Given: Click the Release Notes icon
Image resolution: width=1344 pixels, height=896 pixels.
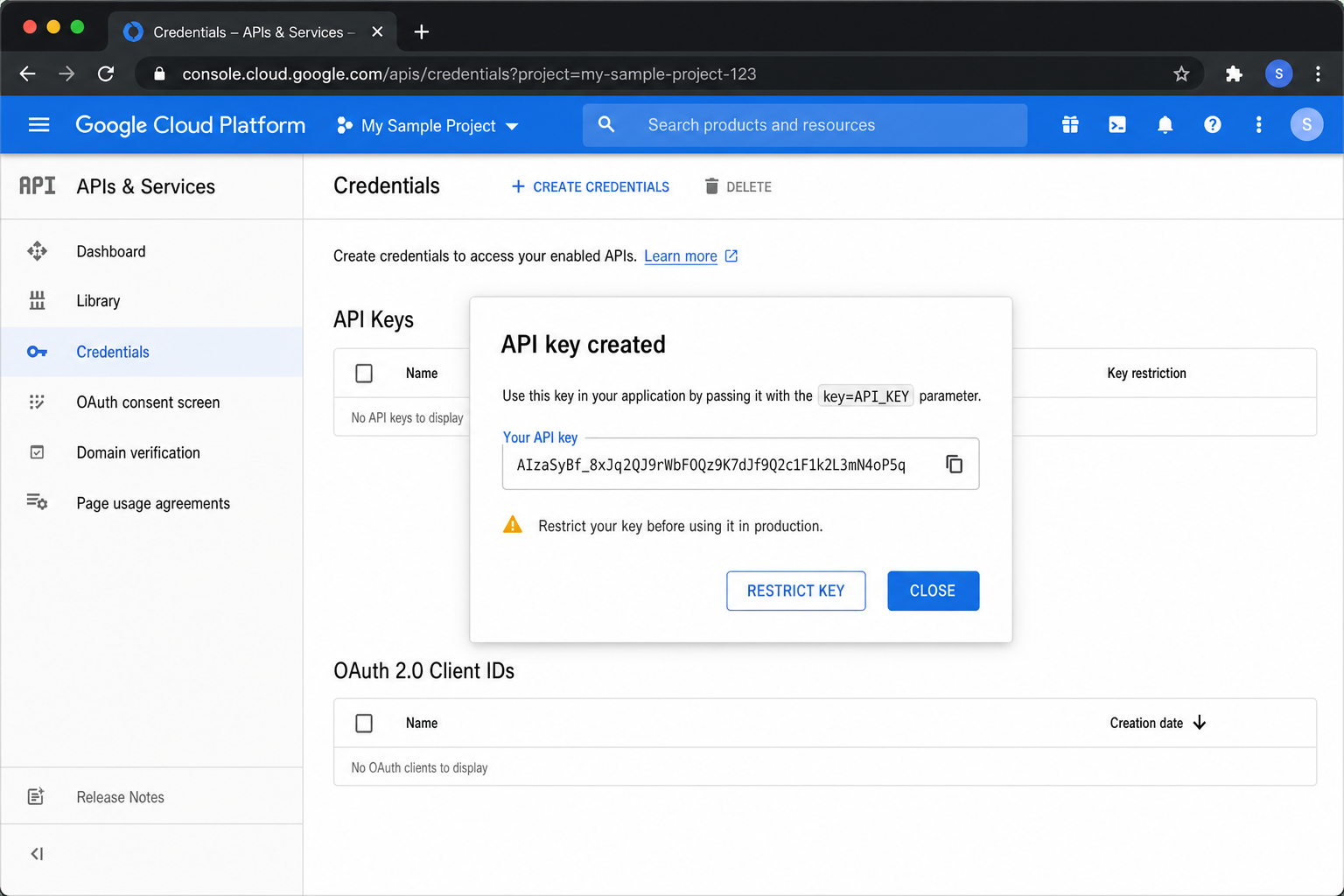Looking at the screenshot, I should tap(36, 796).
